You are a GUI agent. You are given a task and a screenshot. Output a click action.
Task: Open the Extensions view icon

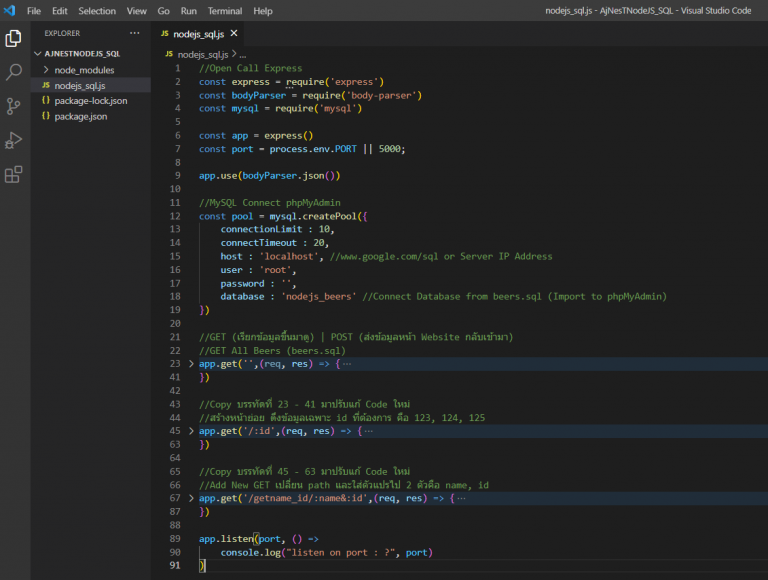tap(14, 175)
